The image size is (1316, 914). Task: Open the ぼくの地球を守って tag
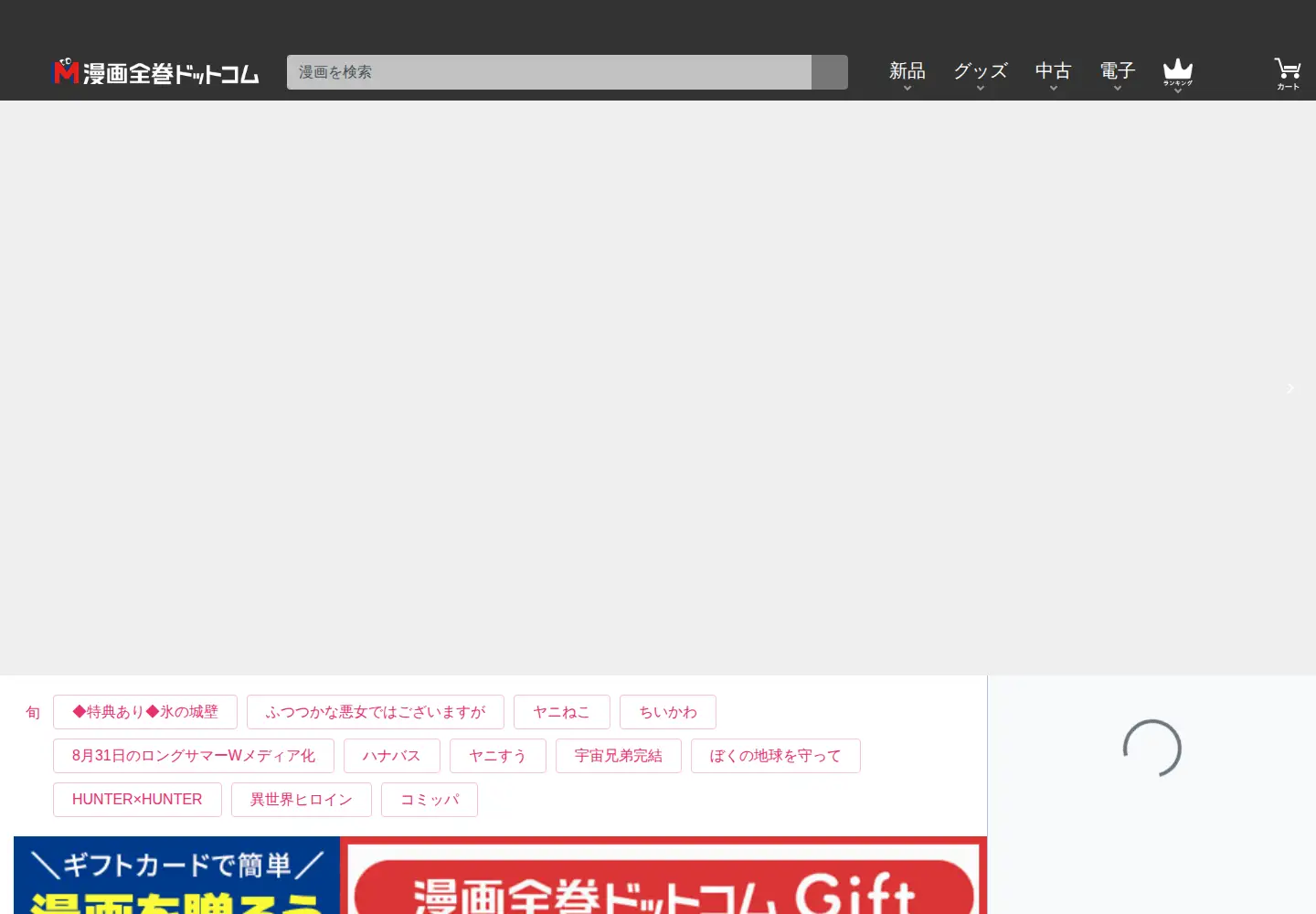(x=776, y=756)
